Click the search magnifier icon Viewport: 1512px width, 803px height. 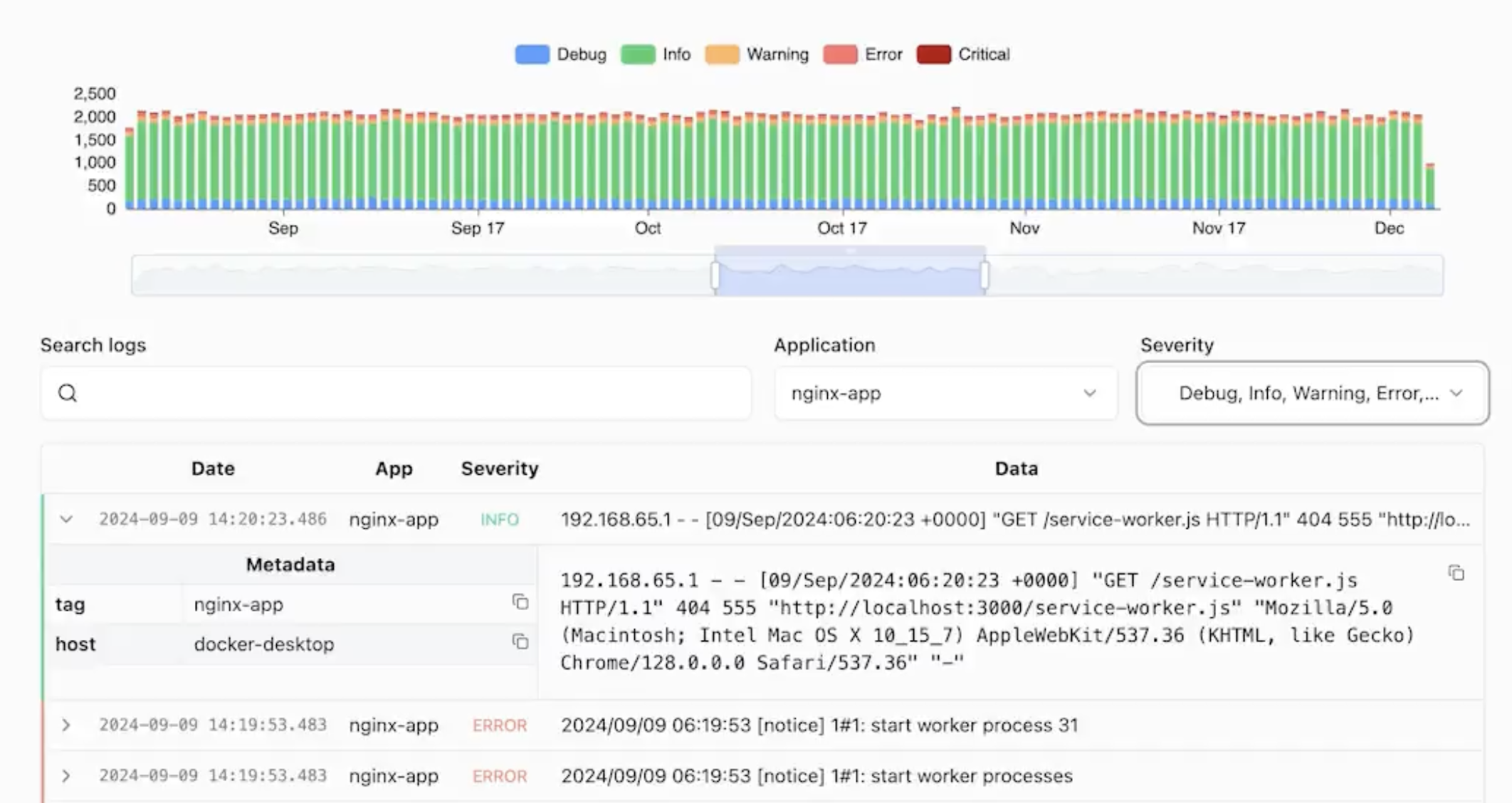(x=68, y=393)
